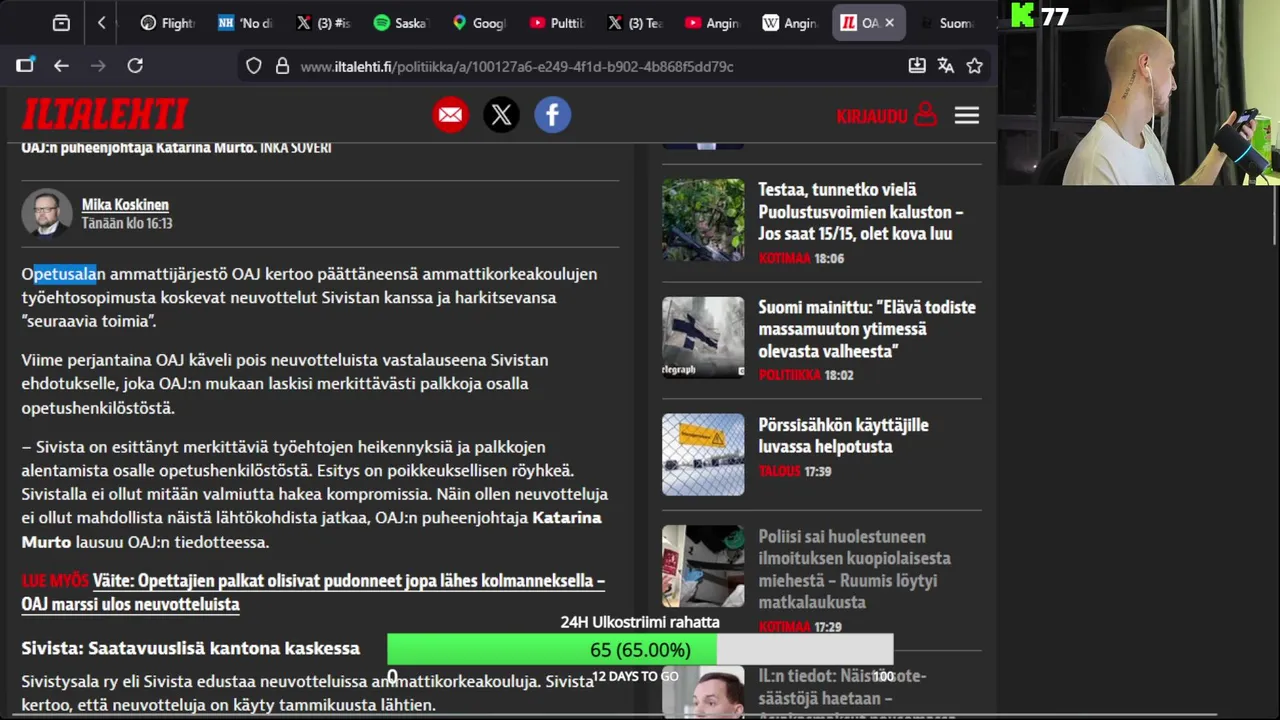Click the 24H Ulkostriimi donation progress bar
This screenshot has height=720, width=1280.
pyautogui.click(x=640, y=650)
